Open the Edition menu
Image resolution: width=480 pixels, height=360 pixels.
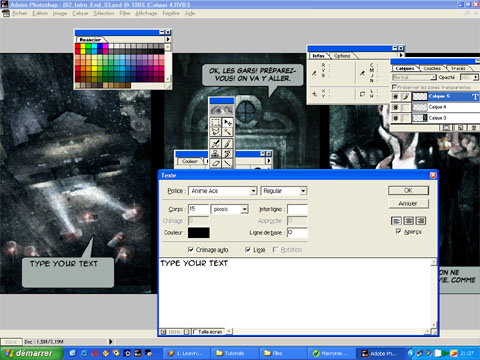click(x=40, y=13)
